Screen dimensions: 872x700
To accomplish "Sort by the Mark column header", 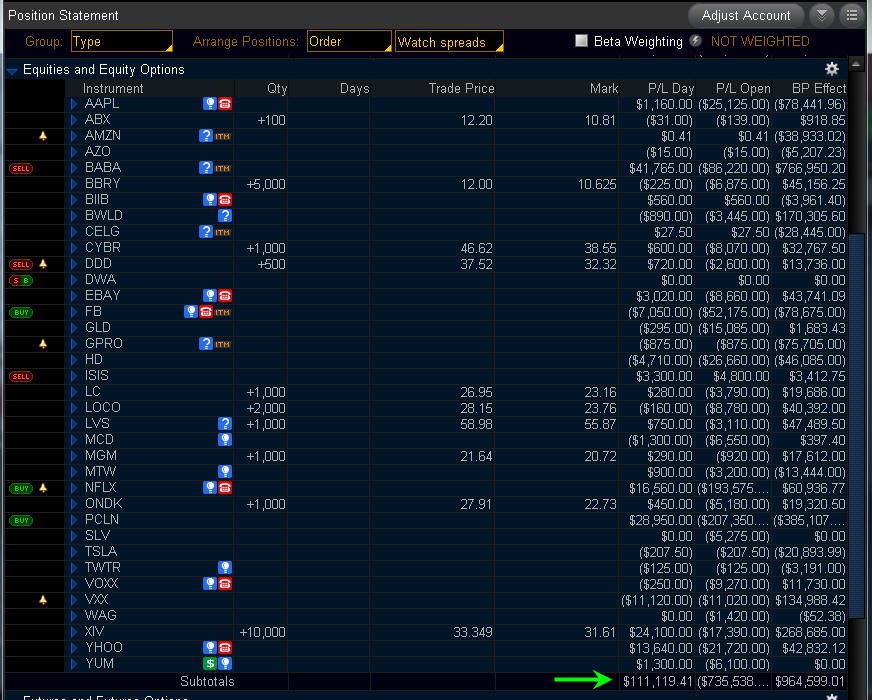I will [x=604, y=88].
